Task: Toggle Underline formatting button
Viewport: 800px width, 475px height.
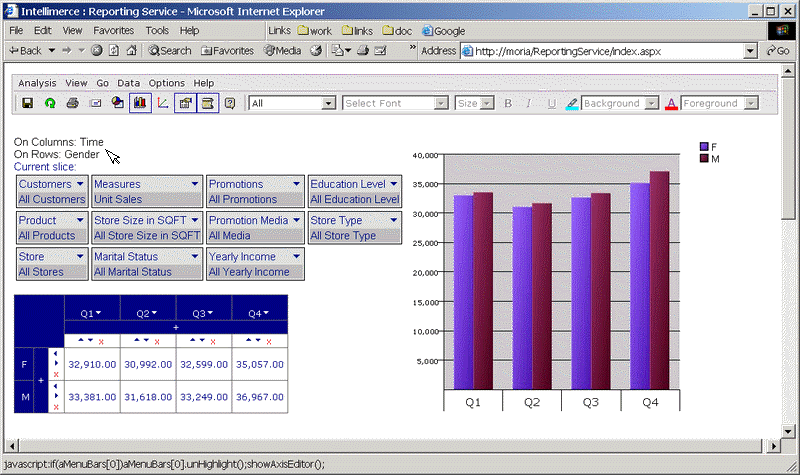Action: tap(552, 104)
